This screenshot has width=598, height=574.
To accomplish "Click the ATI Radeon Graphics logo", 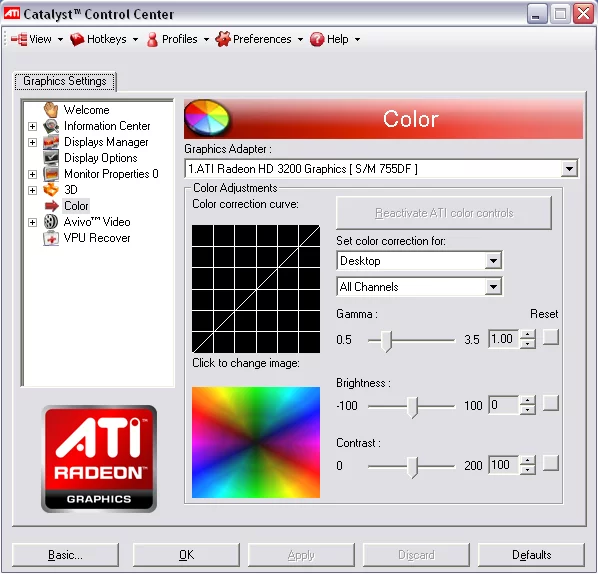I will tap(99, 458).
